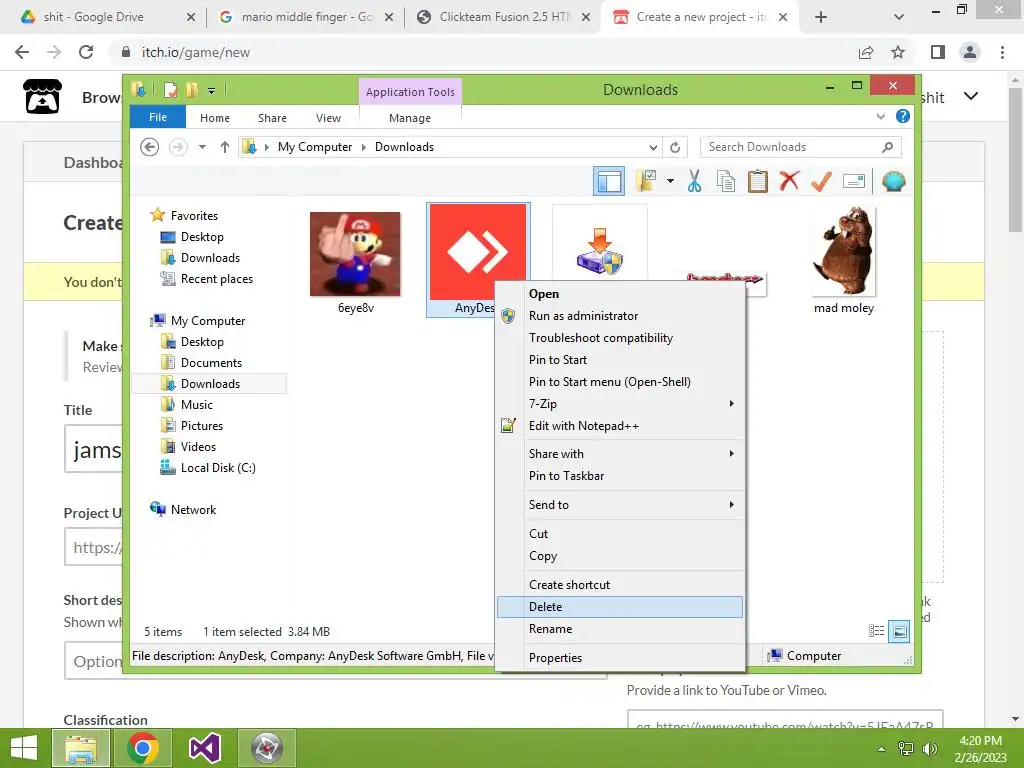Viewport: 1024px width, 768px height.
Task: Open the Manage ribbon tab
Action: coord(410,118)
